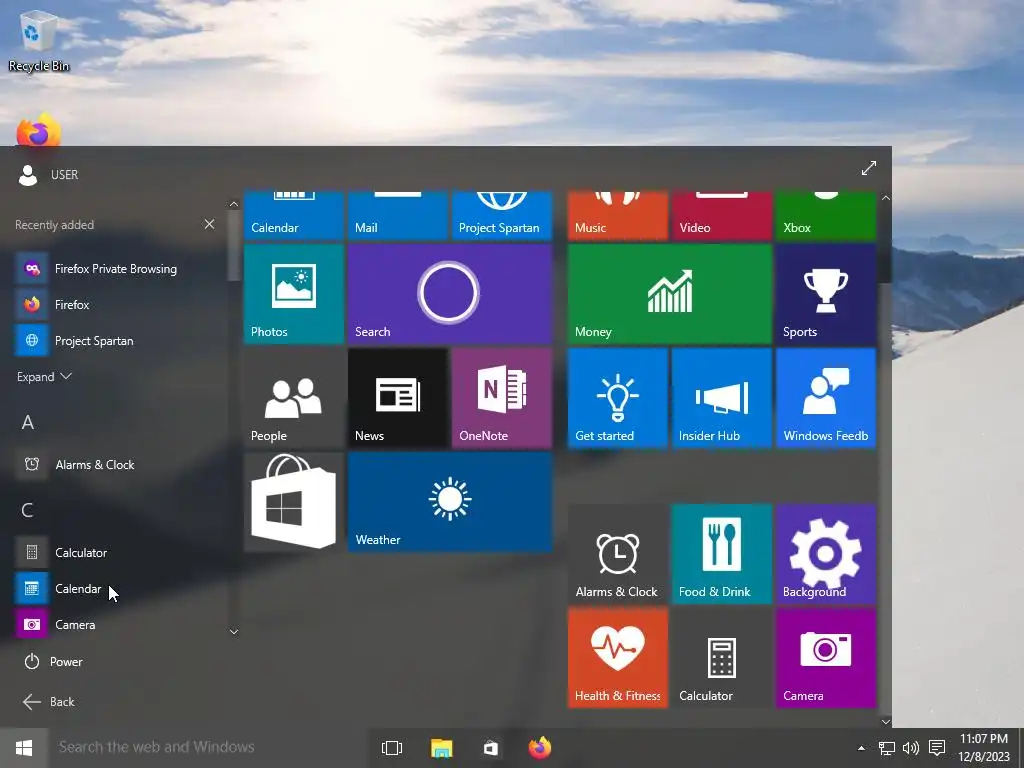Show hidden system tray icons
Image resolution: width=1024 pixels, height=768 pixels.
(861, 748)
